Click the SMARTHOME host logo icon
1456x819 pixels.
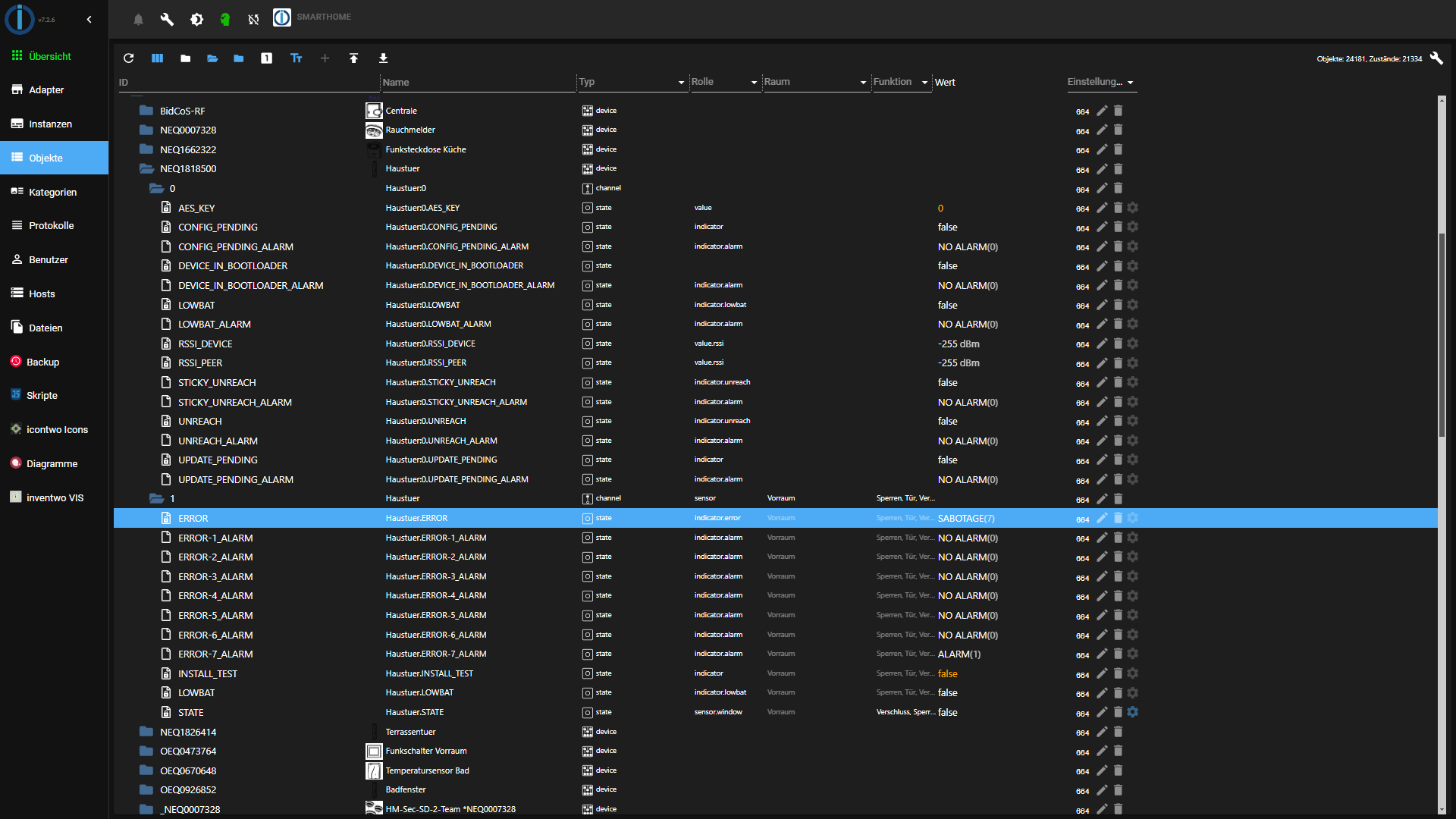click(282, 17)
